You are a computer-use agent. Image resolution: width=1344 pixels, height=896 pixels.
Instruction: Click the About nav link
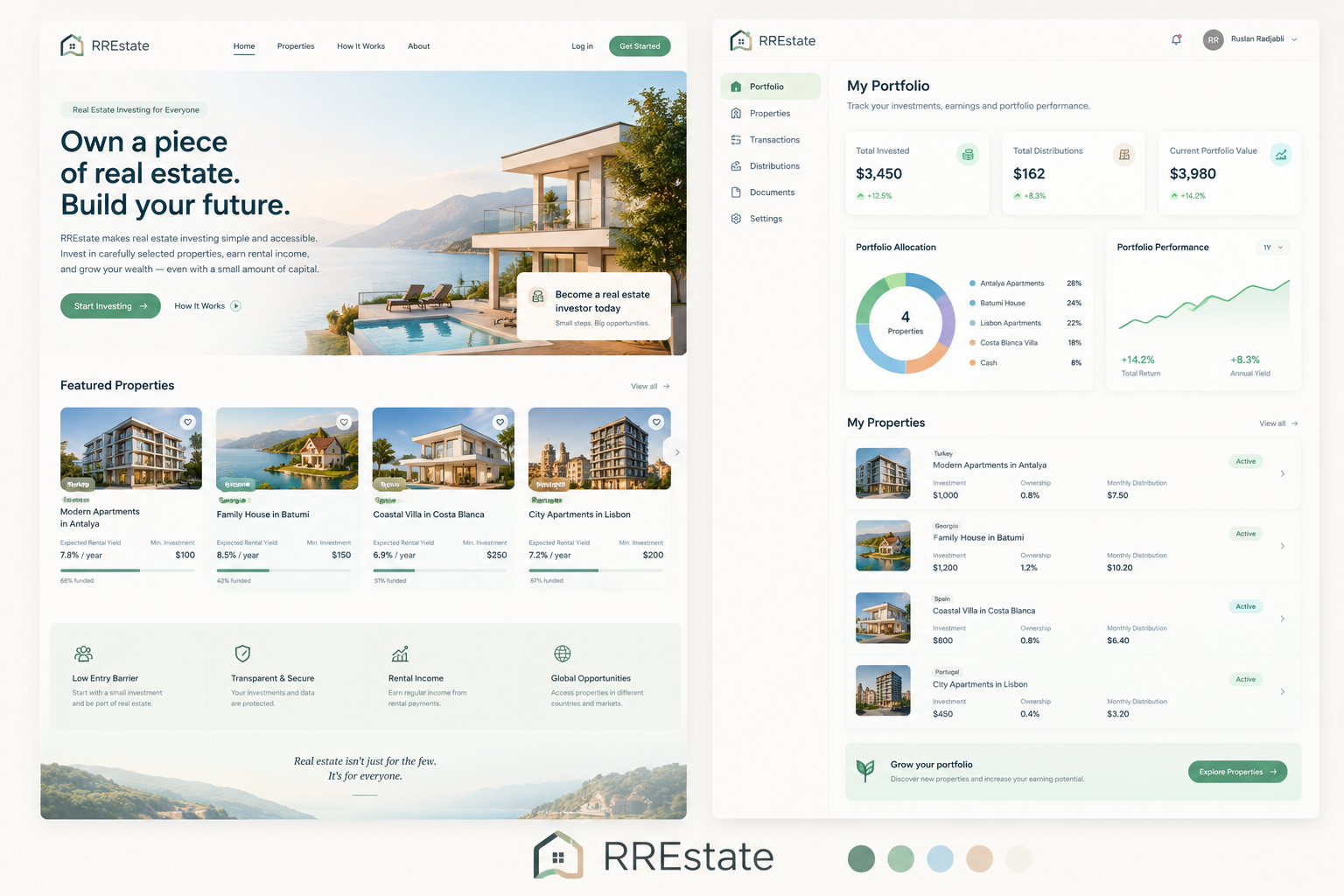418,46
